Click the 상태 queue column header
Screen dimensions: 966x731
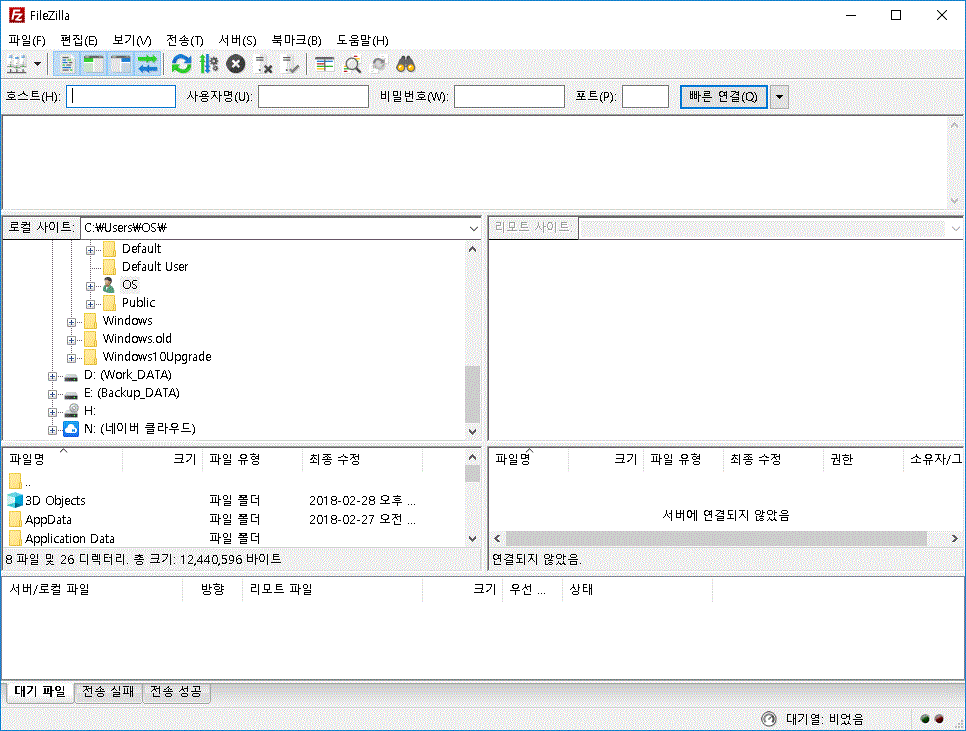coord(637,589)
